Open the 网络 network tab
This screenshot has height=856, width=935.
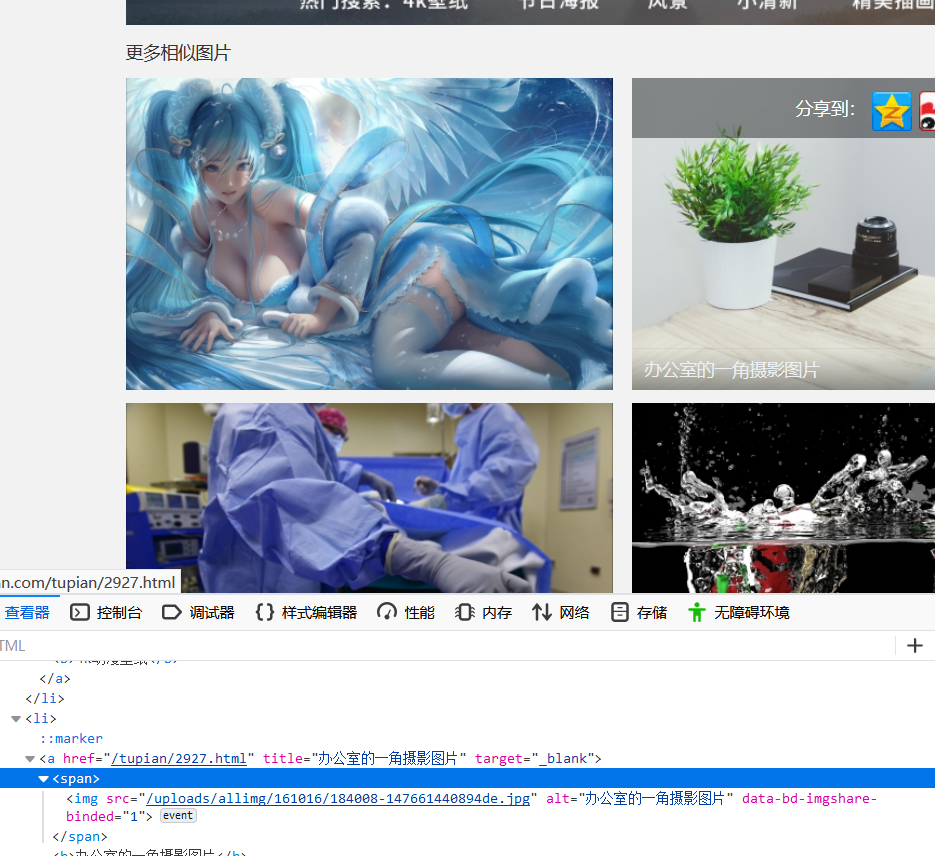click(x=561, y=612)
